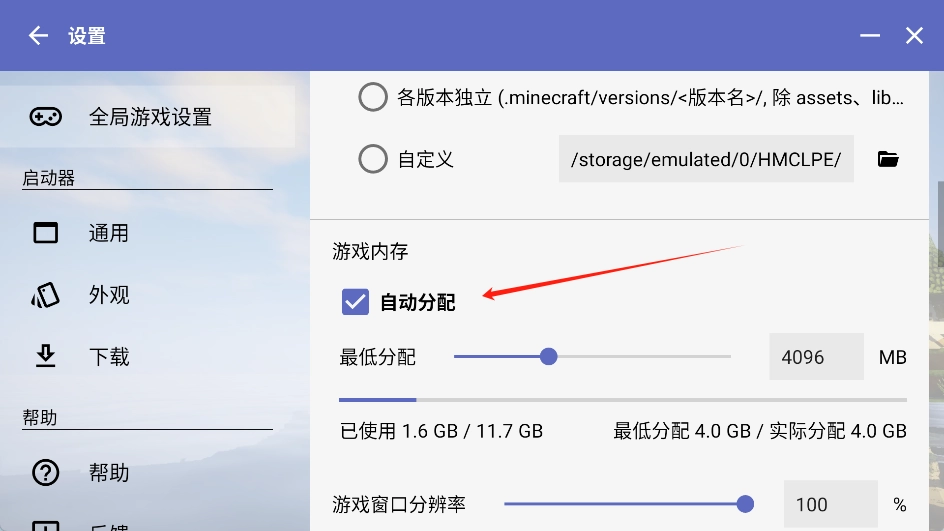
Task: Open the 通用 general settings icon
Action: coord(46,233)
